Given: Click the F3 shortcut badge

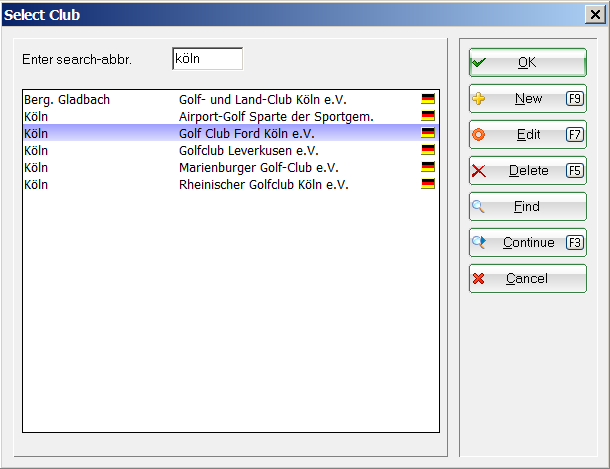Looking at the screenshot, I should coord(575,243).
